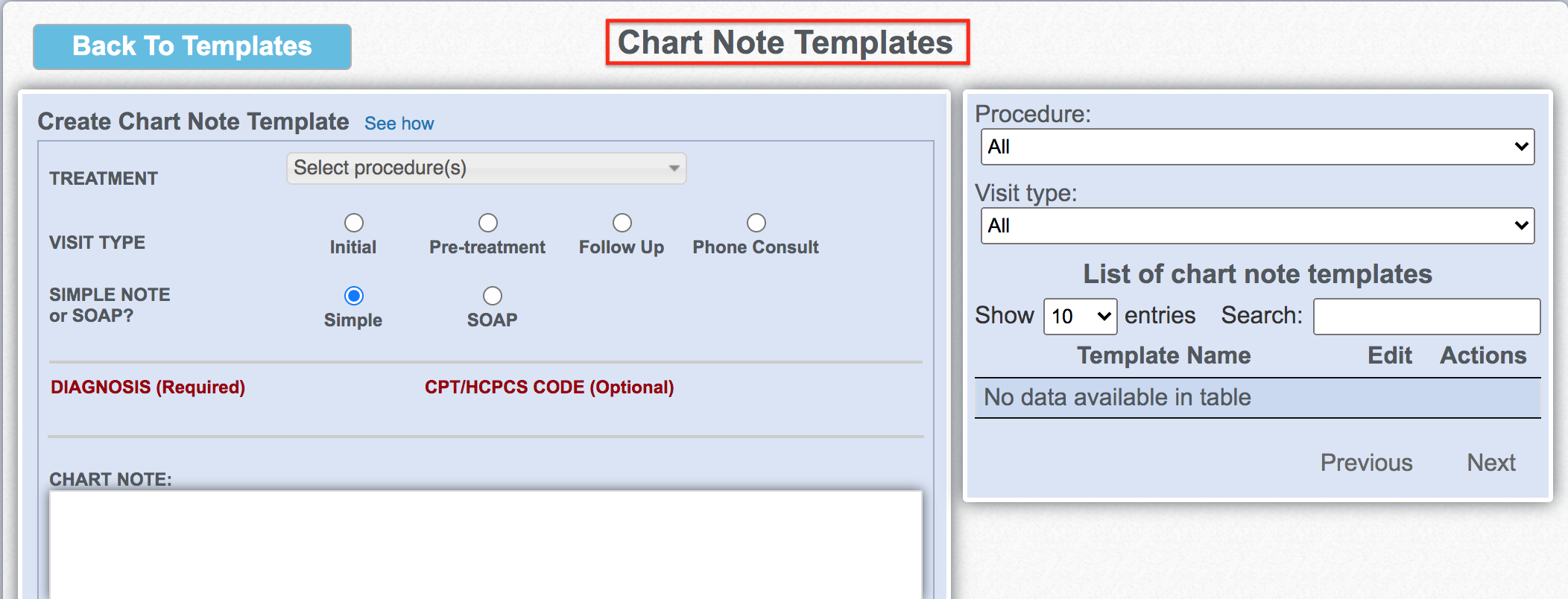Click the Back To Templates button
This screenshot has height=599, width=1568.
192,46
